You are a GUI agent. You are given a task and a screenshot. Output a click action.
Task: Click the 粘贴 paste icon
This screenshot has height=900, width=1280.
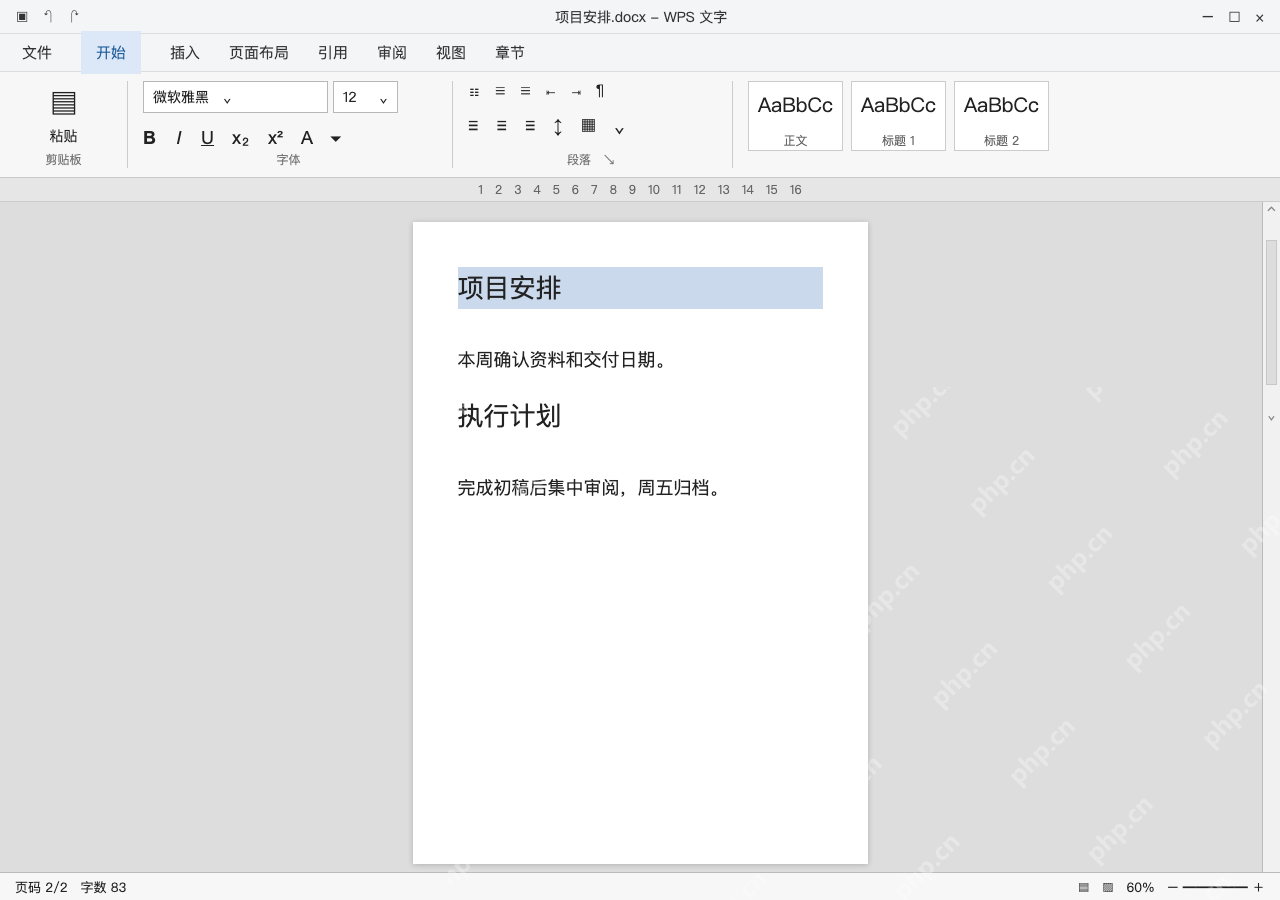[x=63, y=102]
